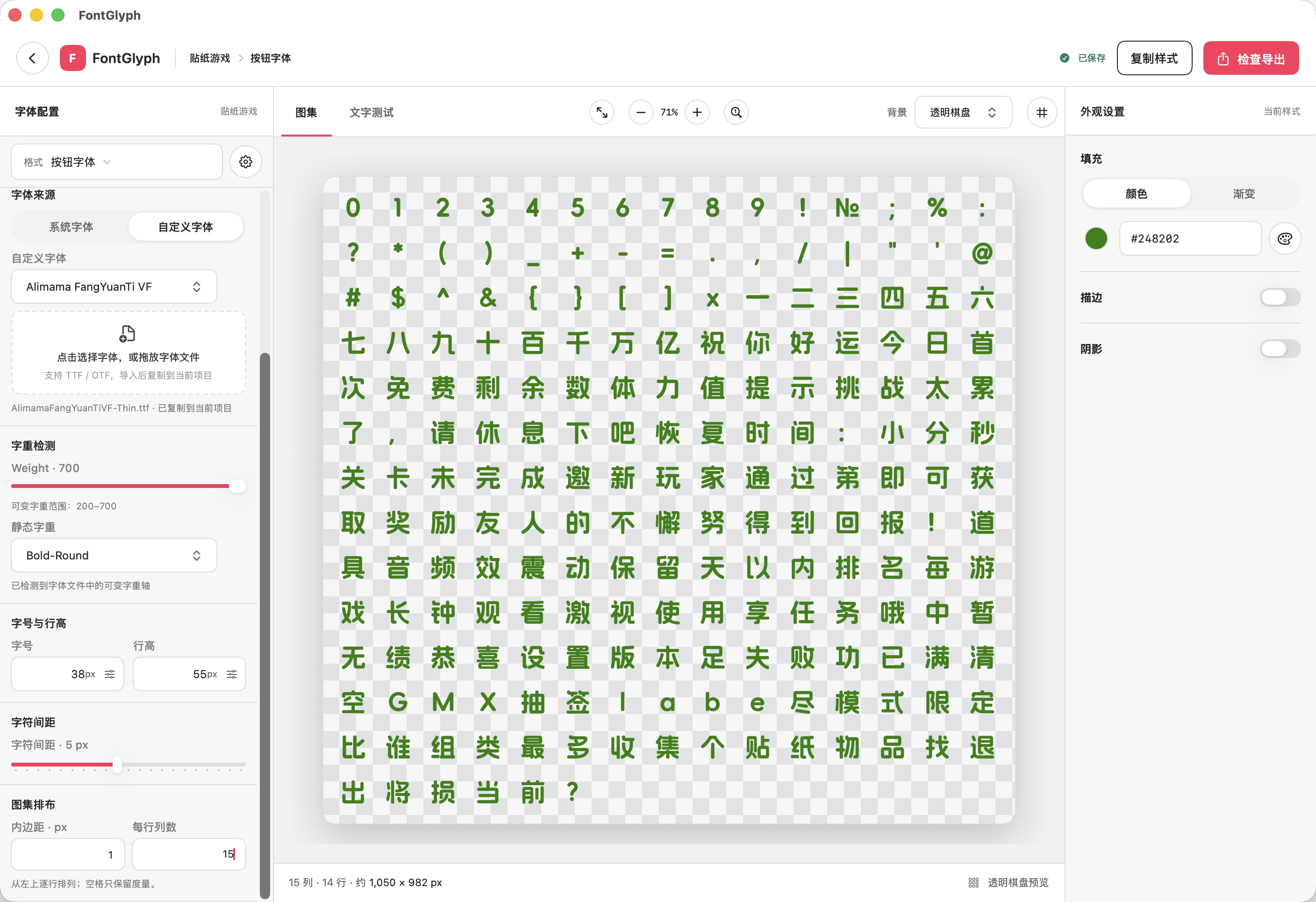The image size is (1316, 902).
Task: Click the Weight slider handle
Action: coord(237,486)
